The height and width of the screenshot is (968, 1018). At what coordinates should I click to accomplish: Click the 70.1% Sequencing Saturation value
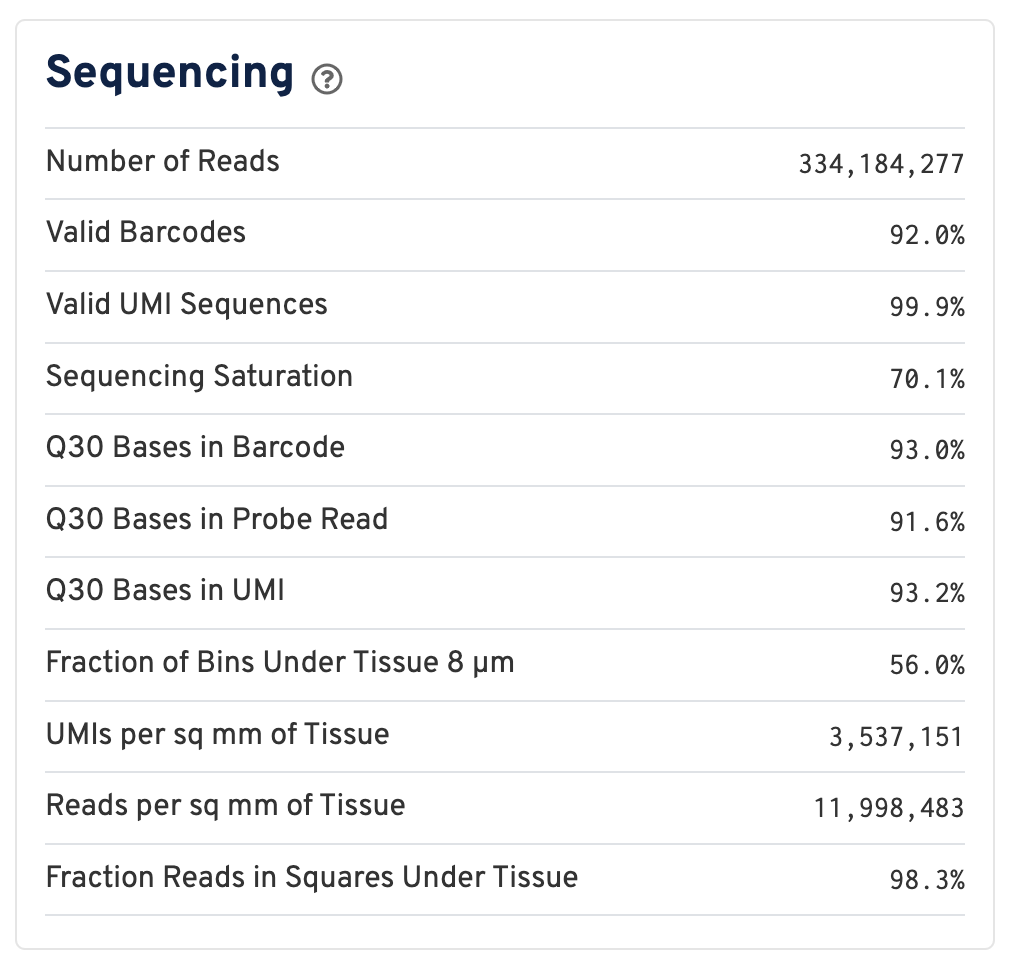click(927, 379)
